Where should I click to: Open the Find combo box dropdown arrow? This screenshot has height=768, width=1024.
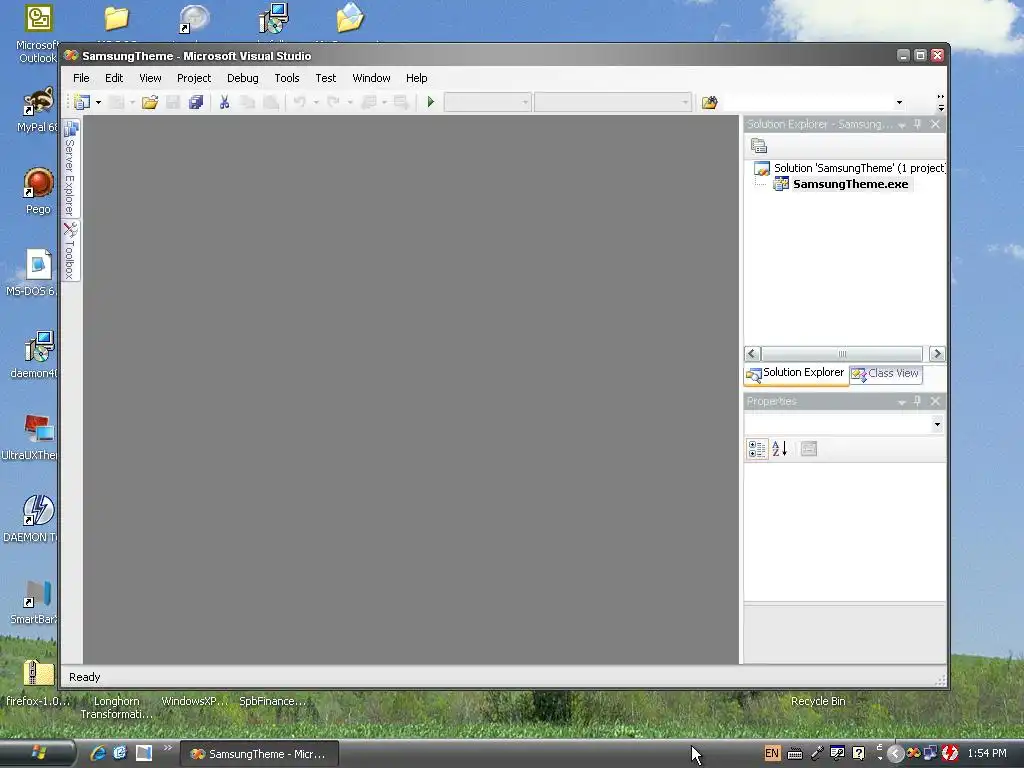click(x=899, y=103)
